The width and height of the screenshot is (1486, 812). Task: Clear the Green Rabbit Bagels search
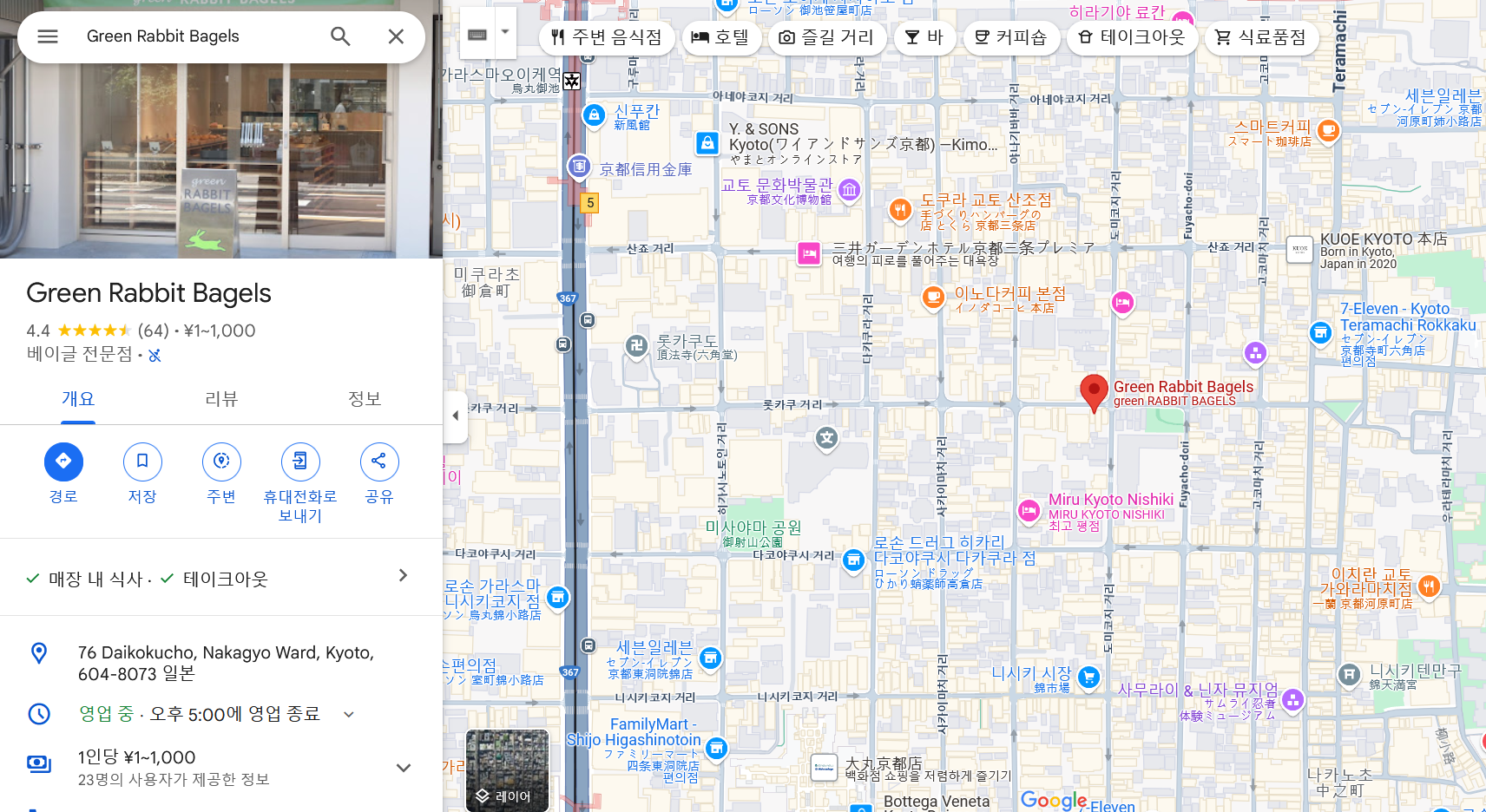click(x=396, y=36)
